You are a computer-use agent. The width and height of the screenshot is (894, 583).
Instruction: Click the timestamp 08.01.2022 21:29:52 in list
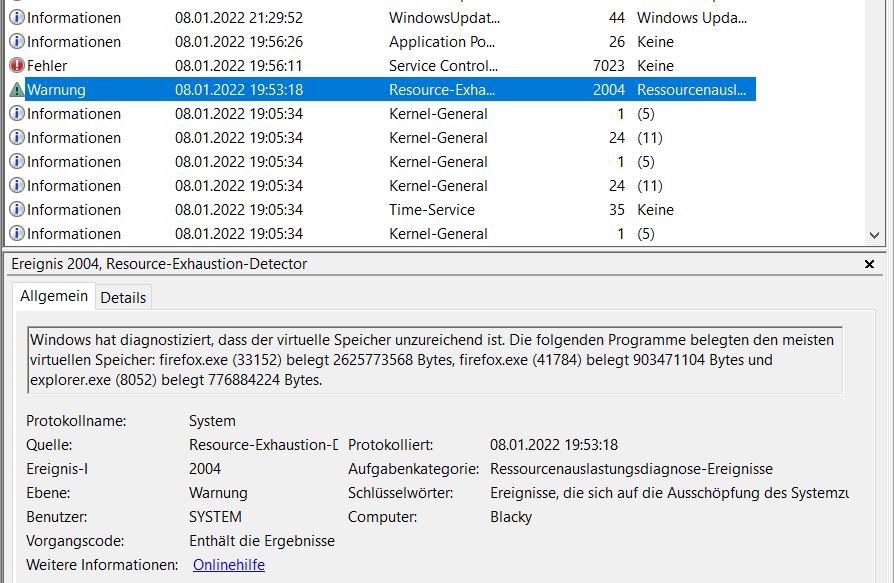(x=238, y=18)
